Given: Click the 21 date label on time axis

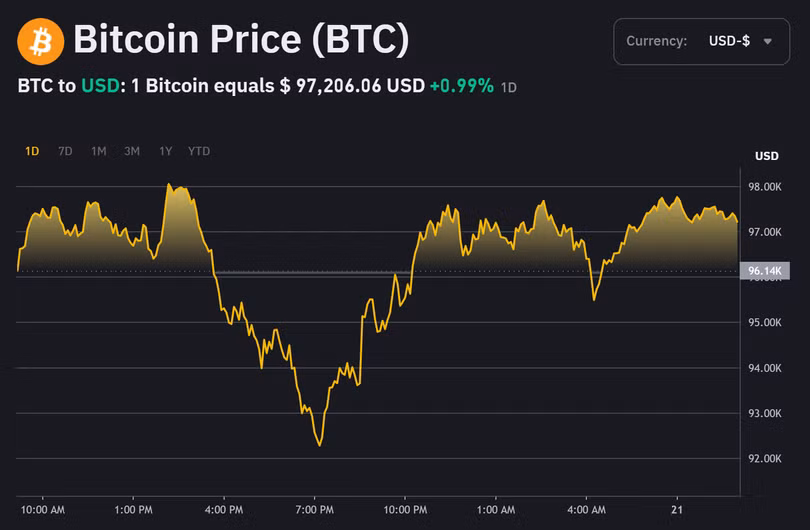Looking at the screenshot, I should tap(677, 510).
